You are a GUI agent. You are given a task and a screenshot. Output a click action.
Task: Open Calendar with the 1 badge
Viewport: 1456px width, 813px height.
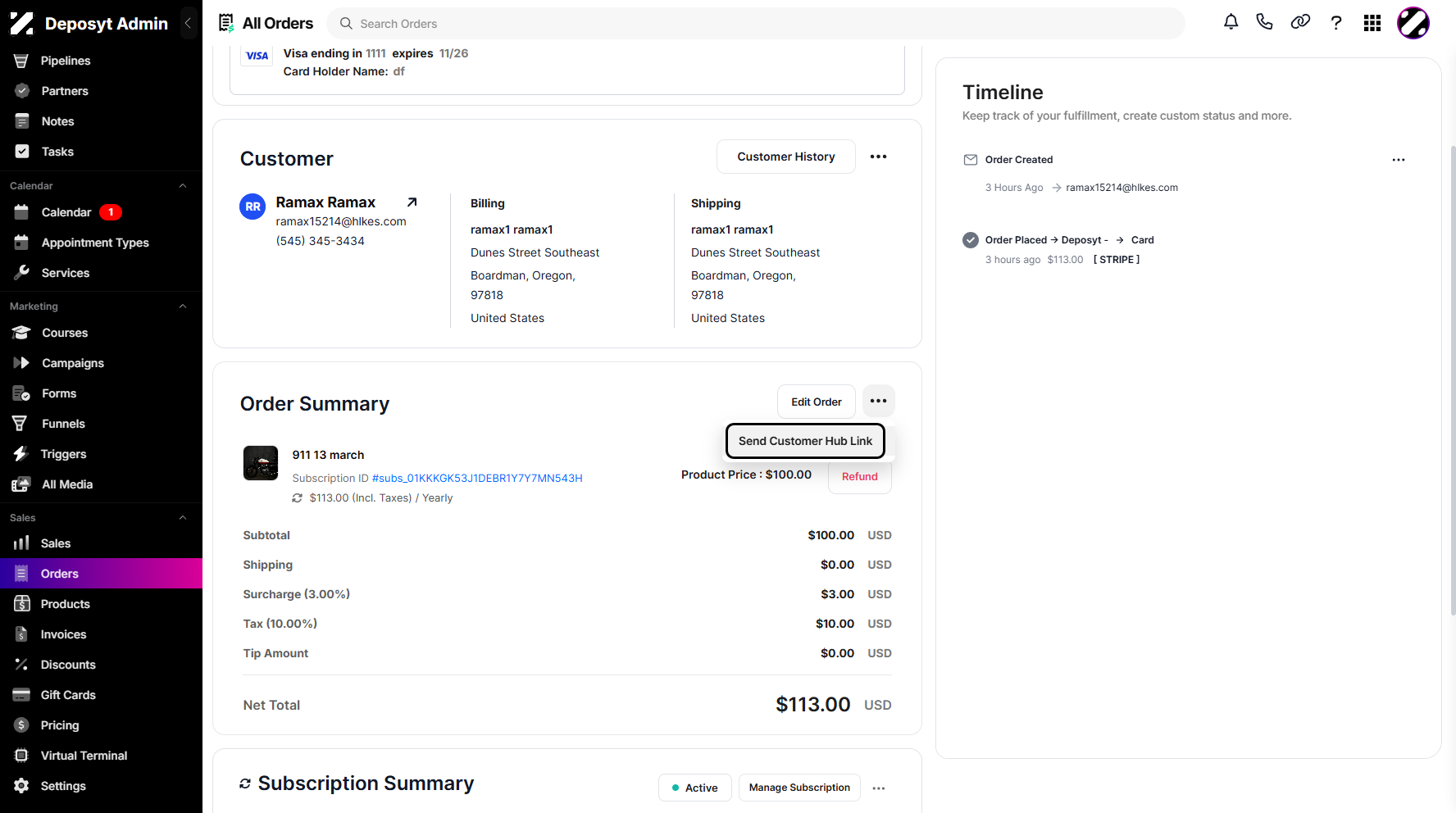tap(101, 212)
